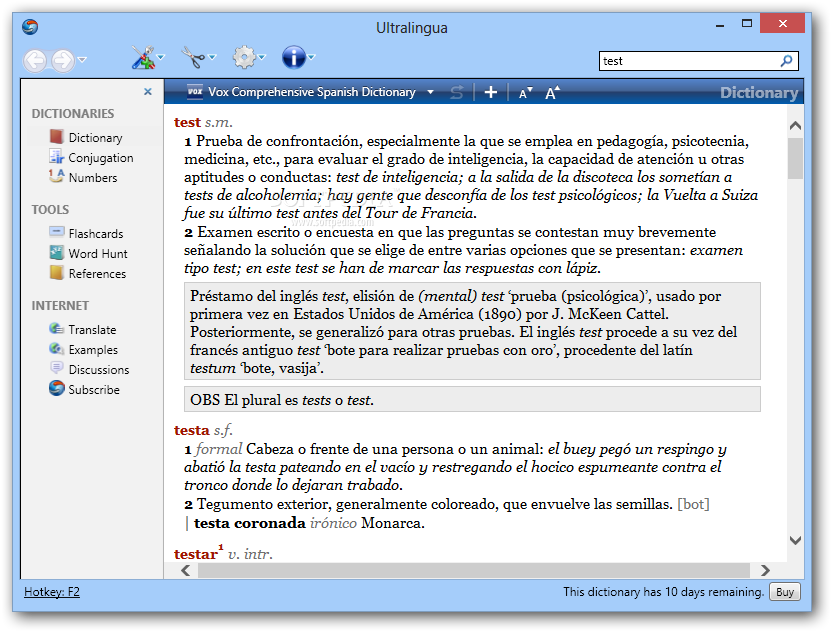Viewport: 832px width, 632px height.
Task: Click the Vox logo icon
Action: click(195, 92)
